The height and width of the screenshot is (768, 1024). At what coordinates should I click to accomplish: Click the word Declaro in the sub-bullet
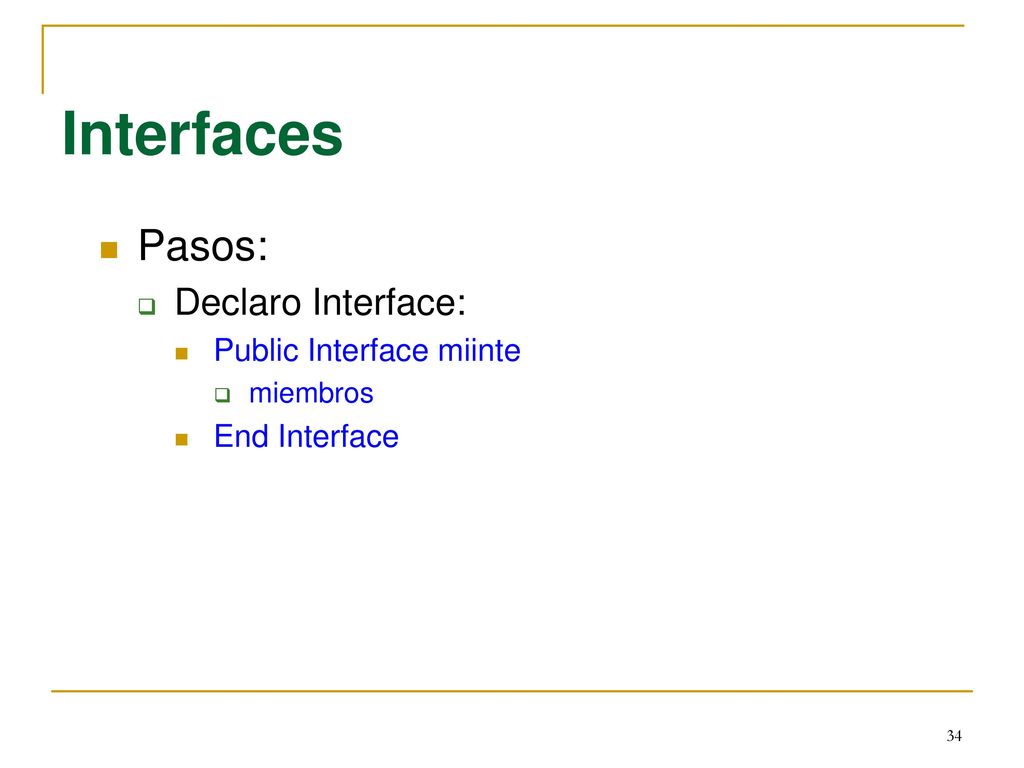point(238,302)
